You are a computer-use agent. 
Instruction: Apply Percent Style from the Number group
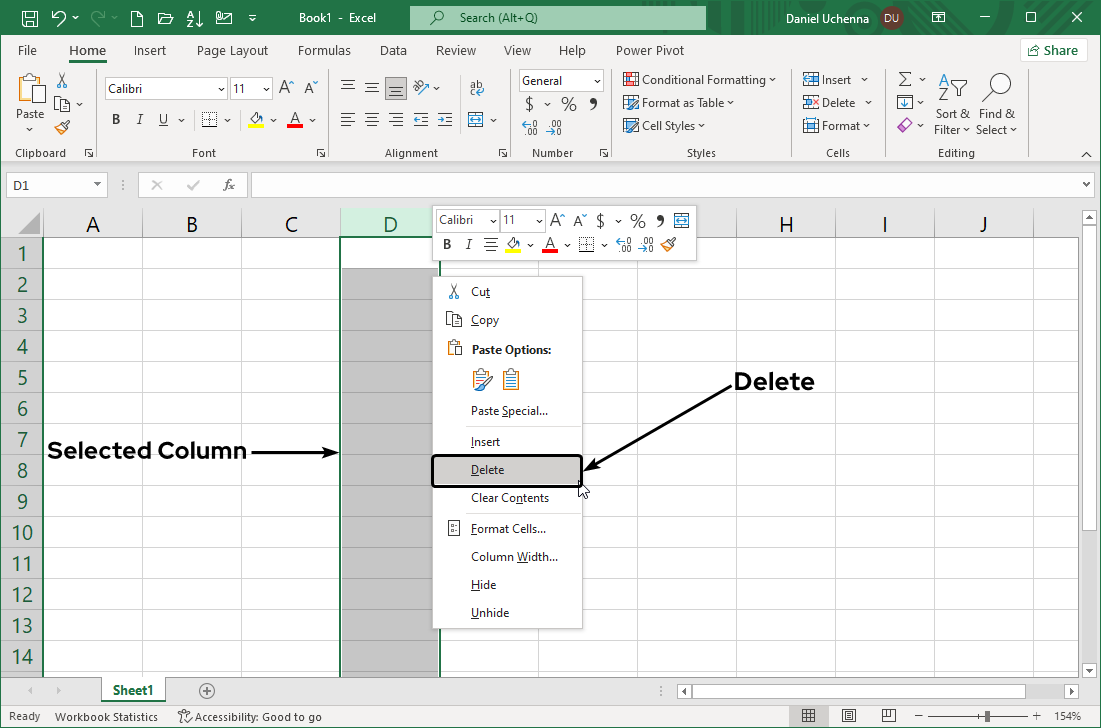(x=567, y=103)
